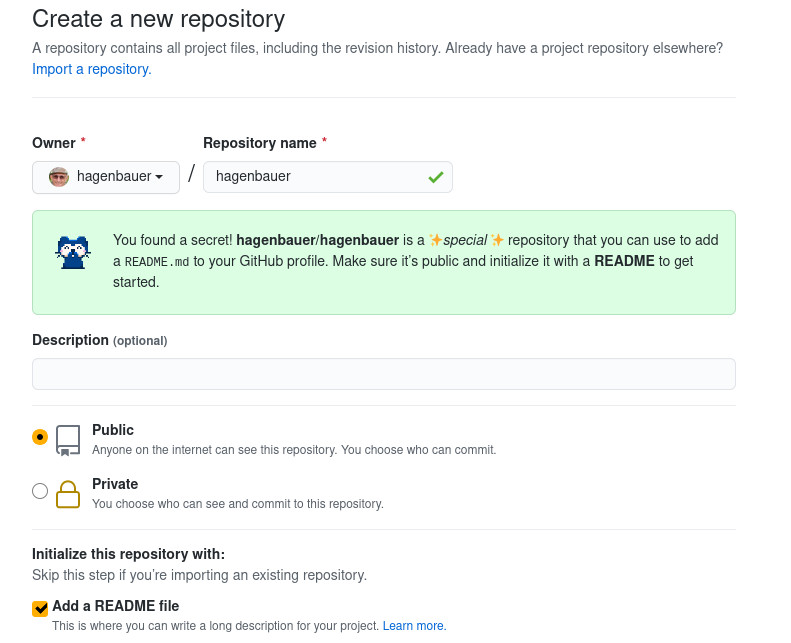The image size is (791, 643).
Task: Click the green checkmark in repository name field
Action: [436, 177]
